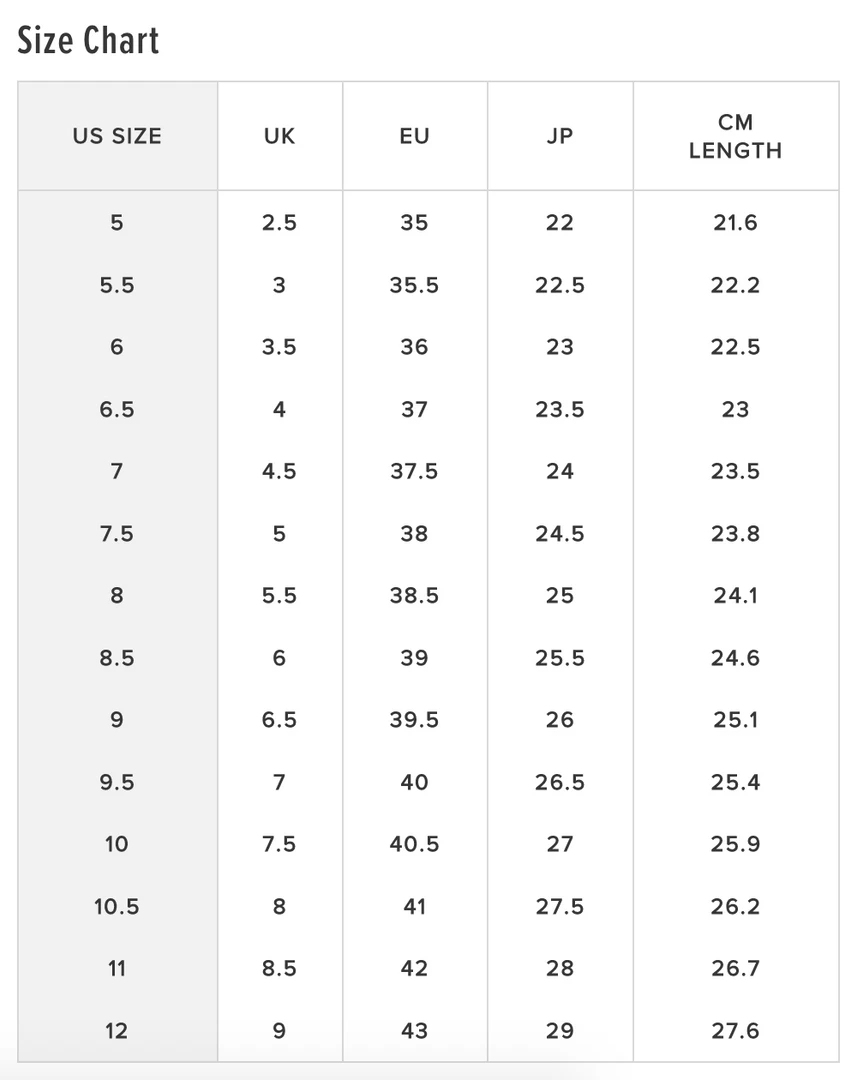Click the US SIZE column header

click(x=117, y=136)
